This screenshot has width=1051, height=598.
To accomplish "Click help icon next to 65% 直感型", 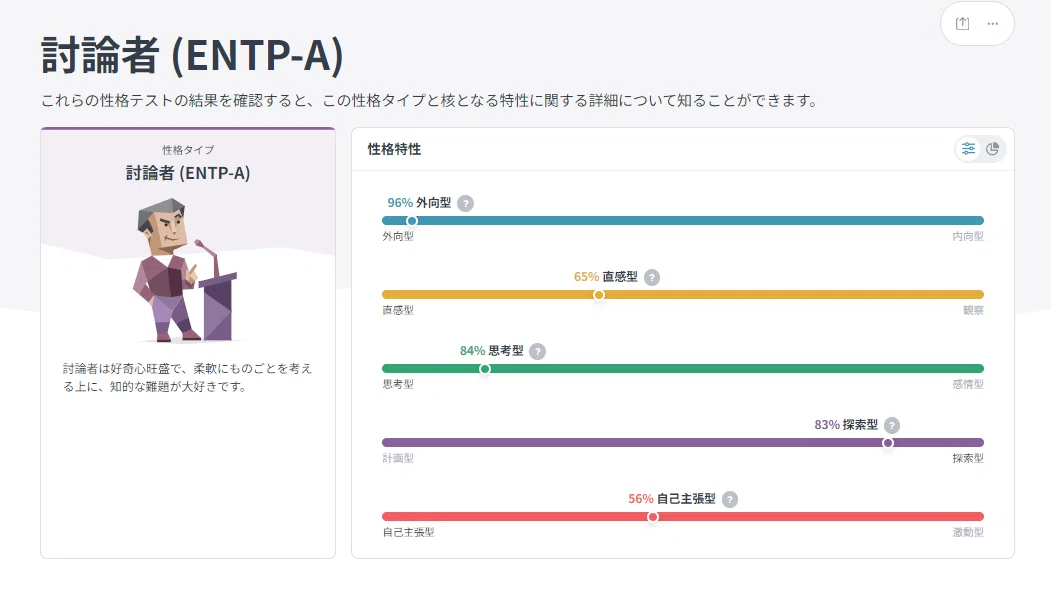I will [652, 278].
